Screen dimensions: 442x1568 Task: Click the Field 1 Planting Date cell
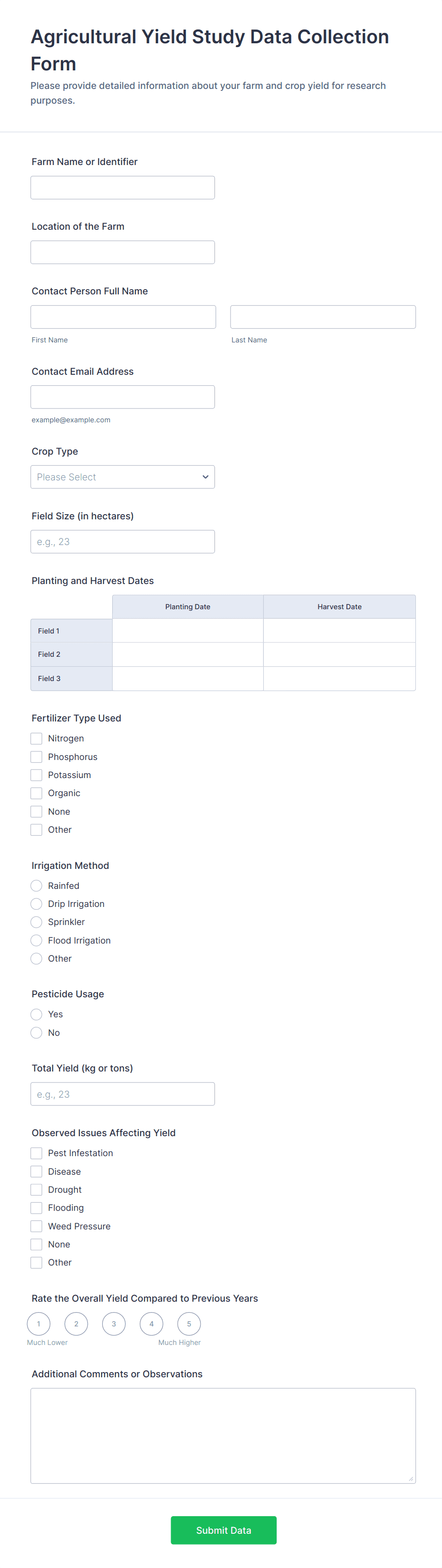(187, 631)
